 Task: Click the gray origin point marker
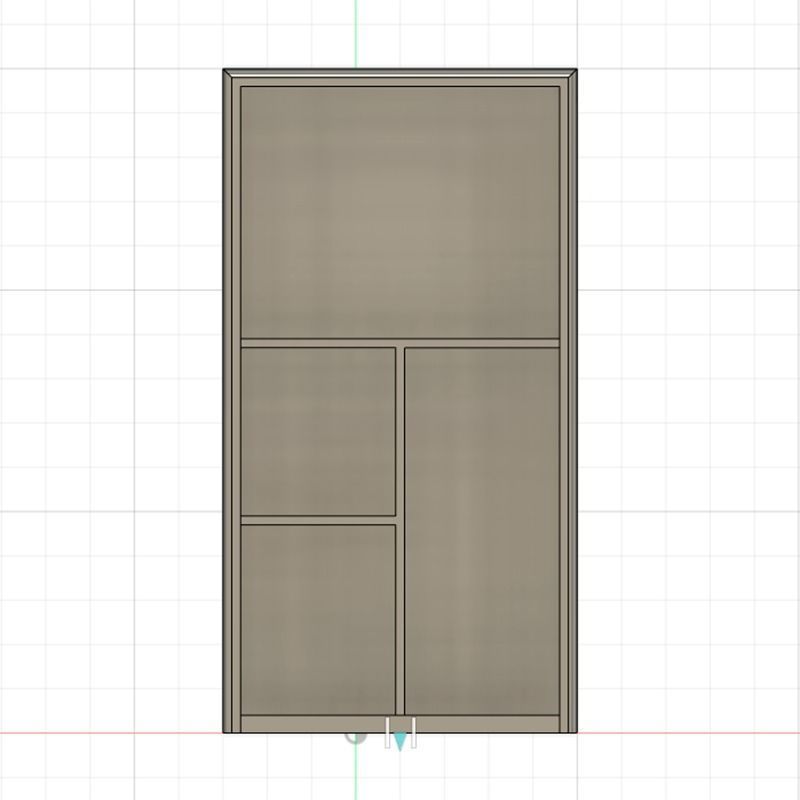click(x=356, y=738)
